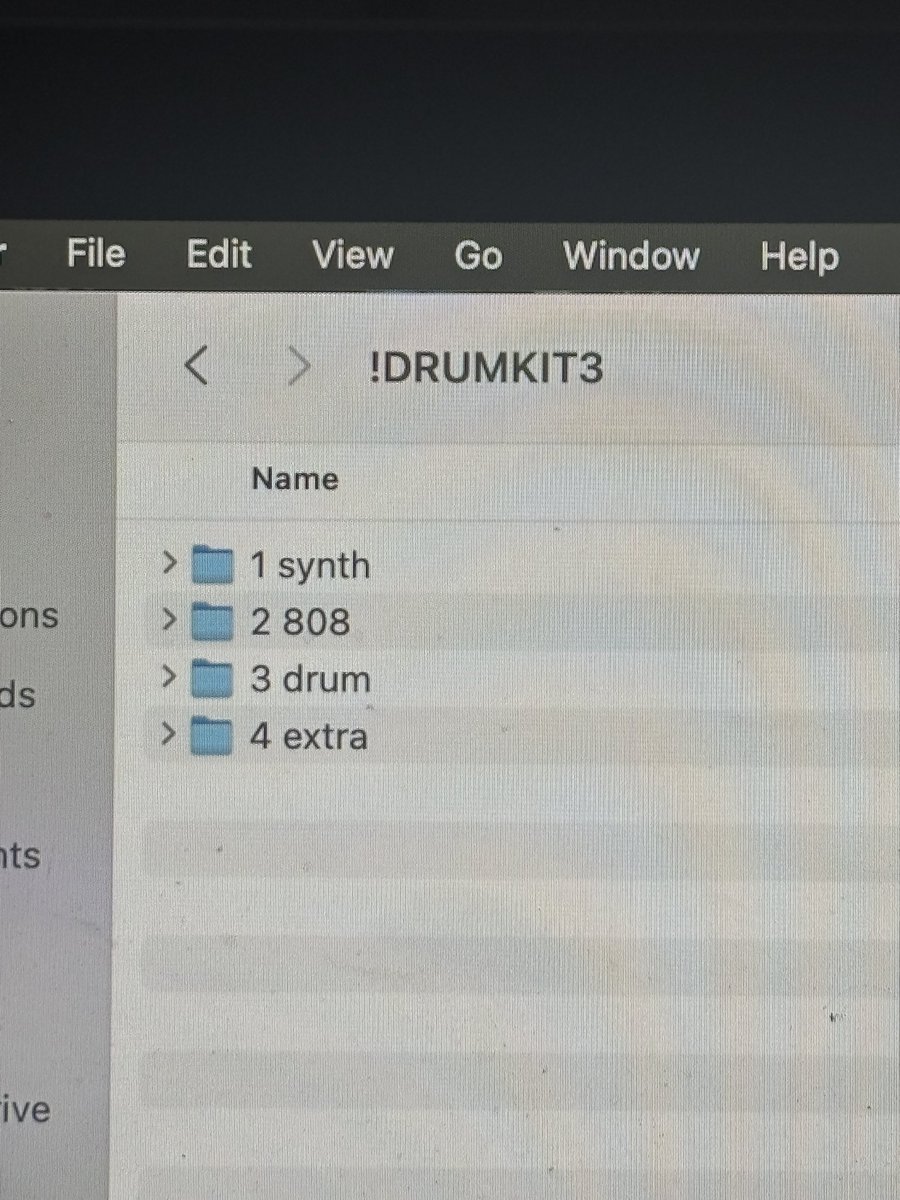Open the "3 drum" folder icon
This screenshot has width=900, height=1200.
pyautogui.click(x=211, y=679)
